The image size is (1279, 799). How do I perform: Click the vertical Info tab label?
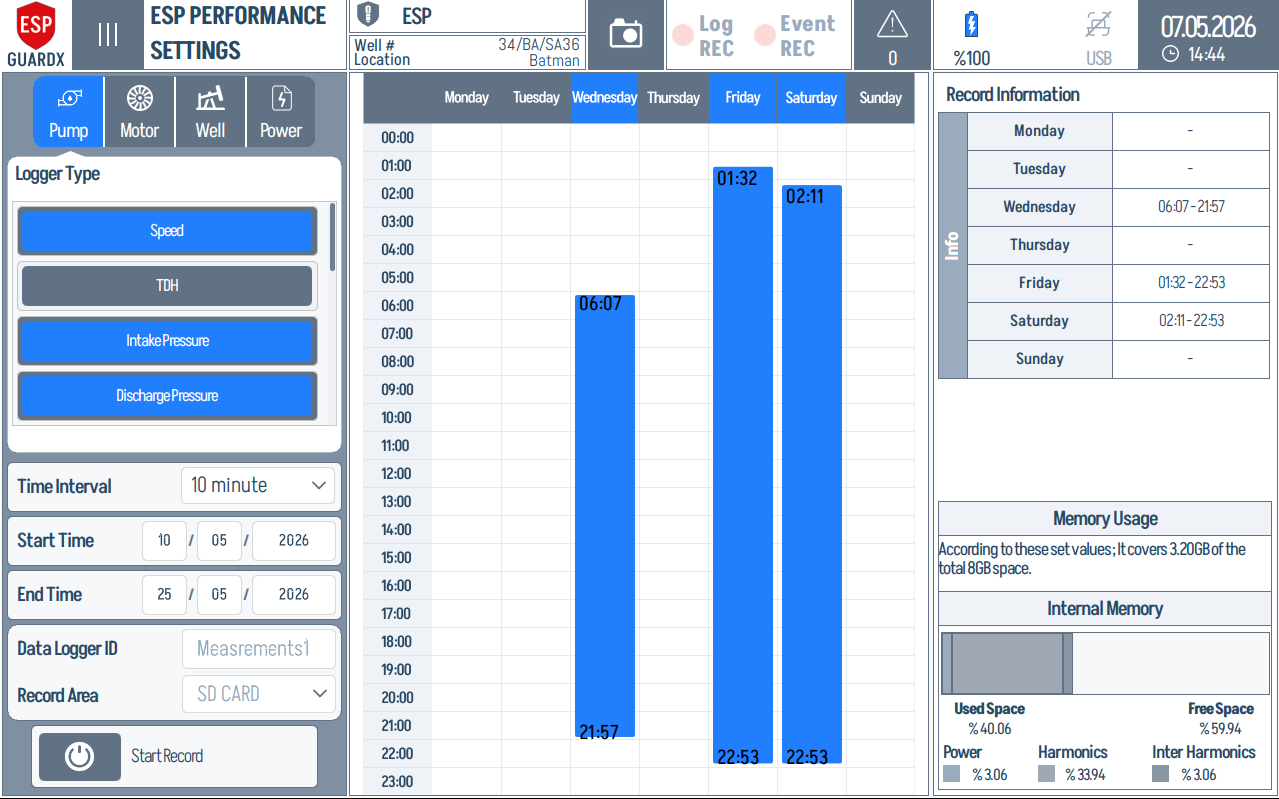[953, 246]
